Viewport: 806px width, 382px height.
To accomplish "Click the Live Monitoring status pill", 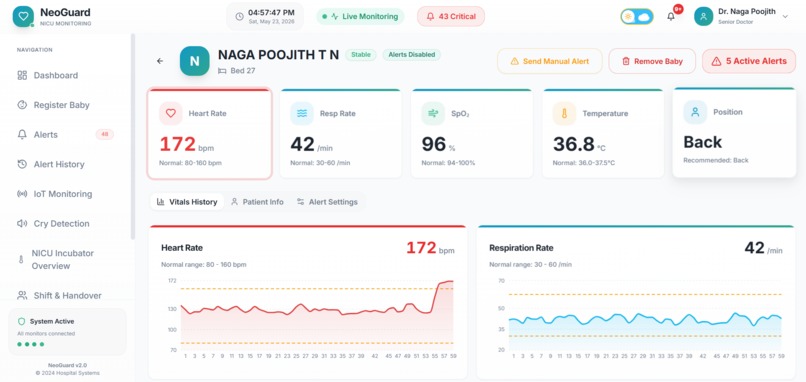I will pos(360,16).
